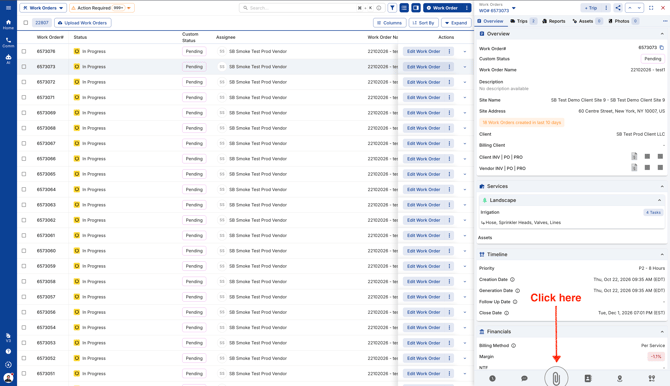Viewport: 670px width, 386px height.
Task: Open the share icon in detail panel
Action: click(618, 8)
